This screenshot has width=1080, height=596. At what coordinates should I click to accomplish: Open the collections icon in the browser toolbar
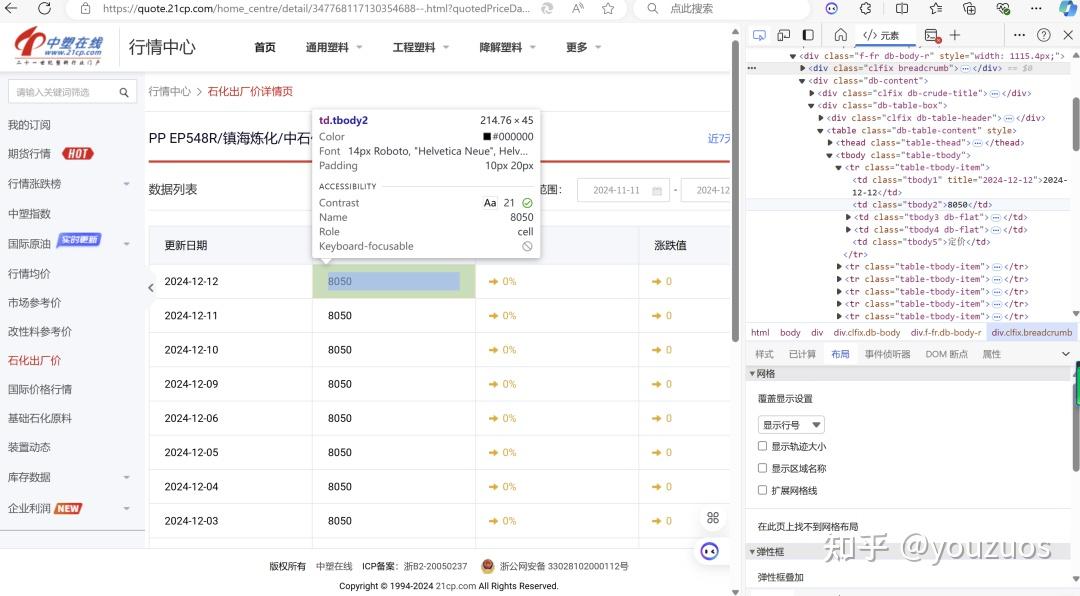coord(969,8)
